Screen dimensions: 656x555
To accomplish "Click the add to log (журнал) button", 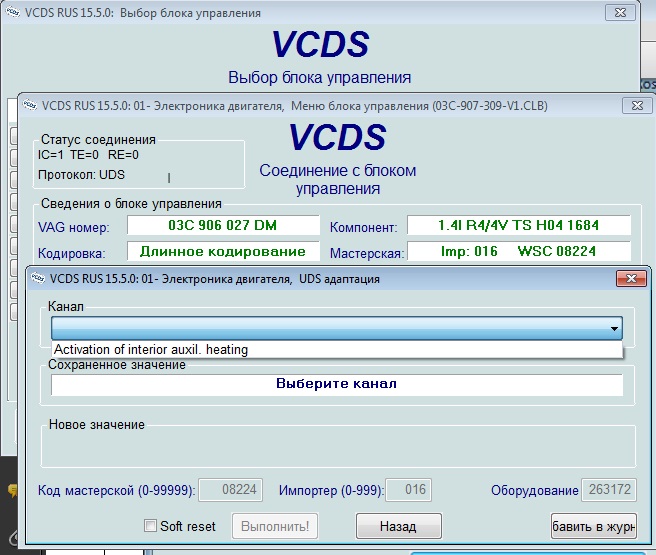I will pos(594,526).
